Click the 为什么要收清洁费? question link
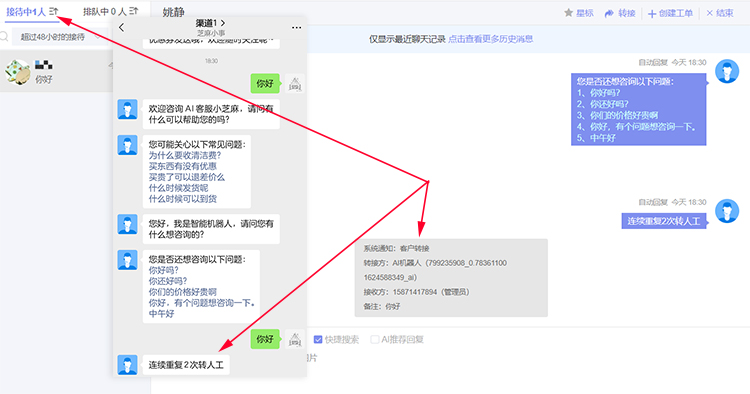 pos(185,155)
